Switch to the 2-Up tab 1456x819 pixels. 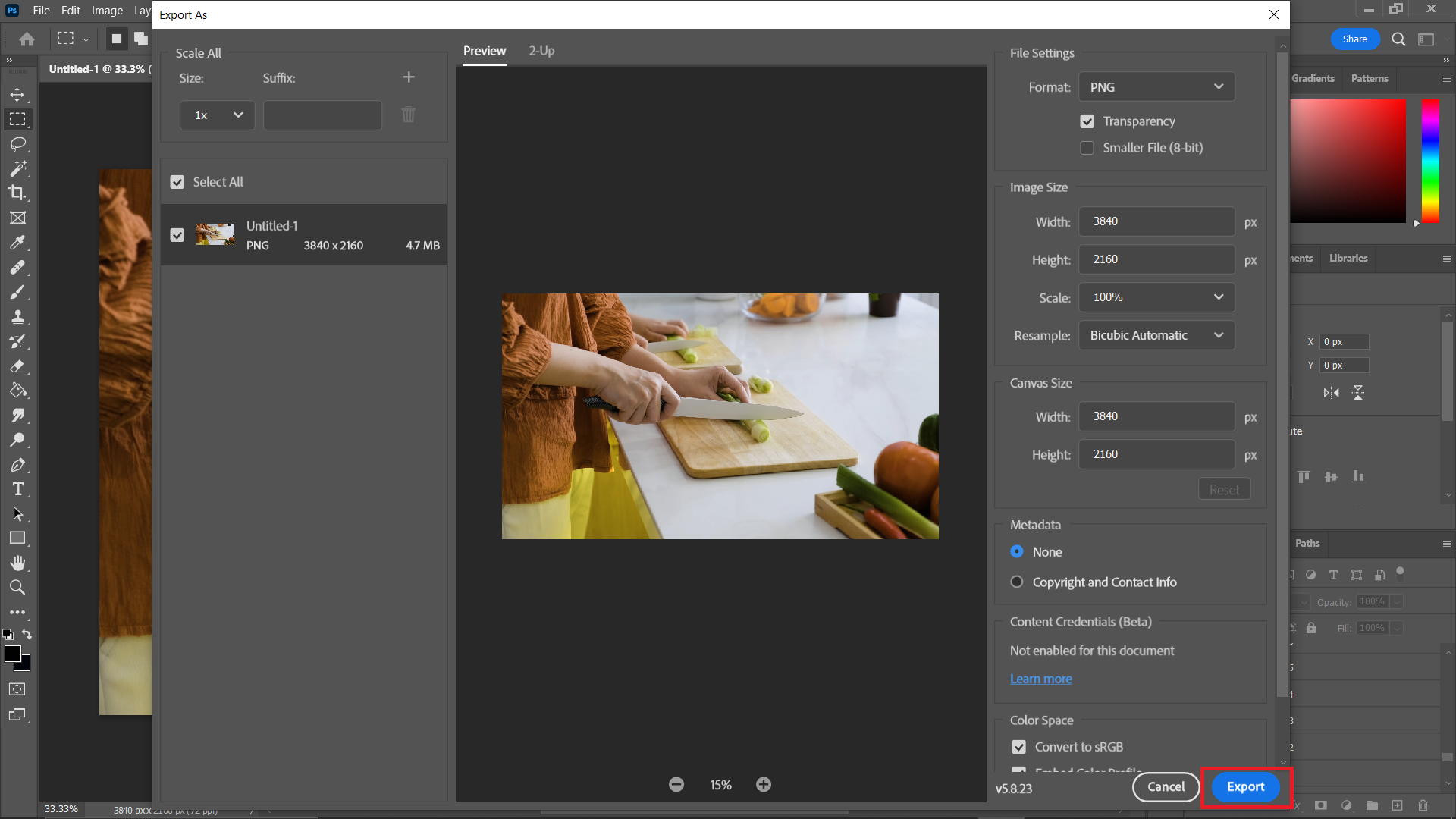[541, 51]
